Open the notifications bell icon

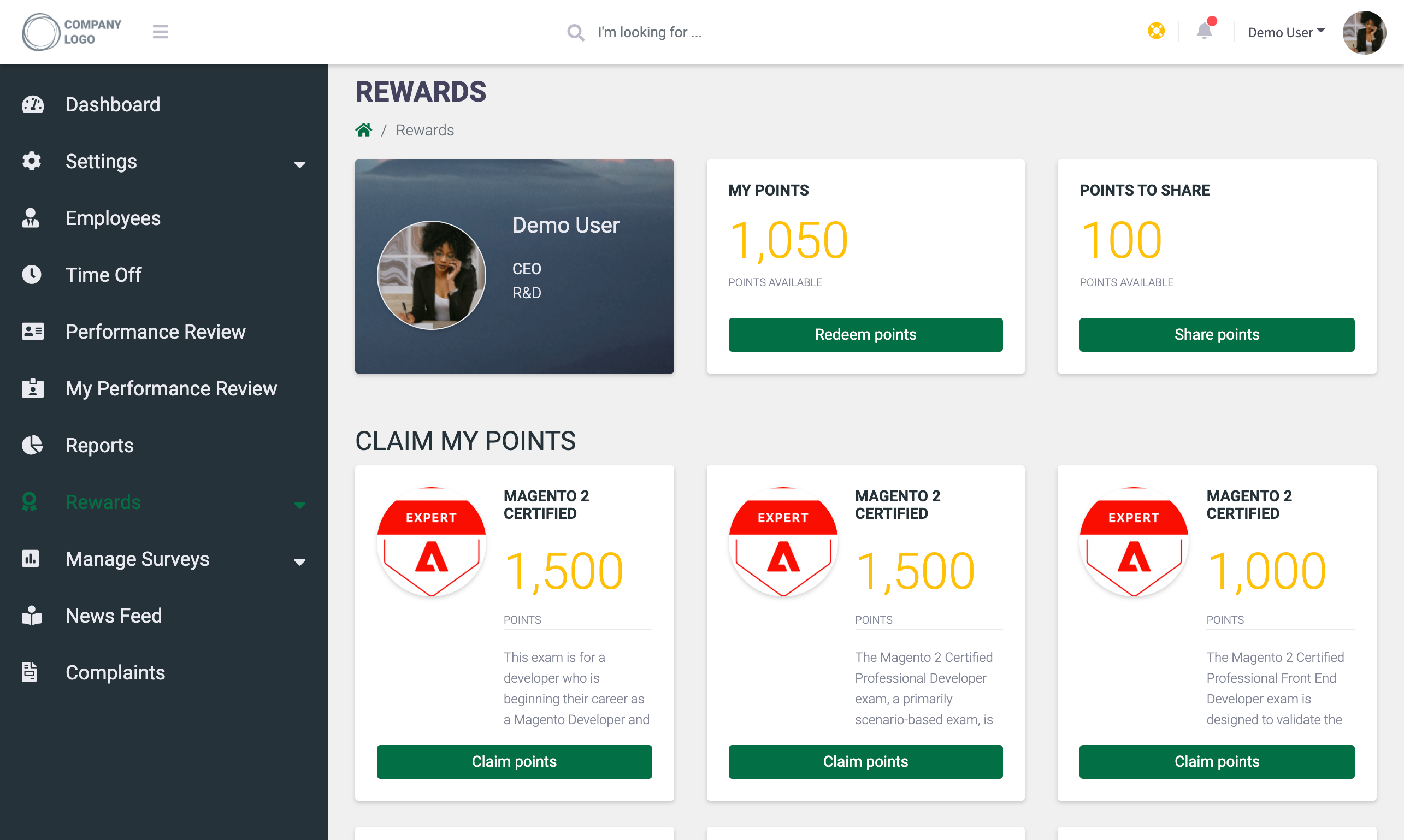click(1204, 31)
